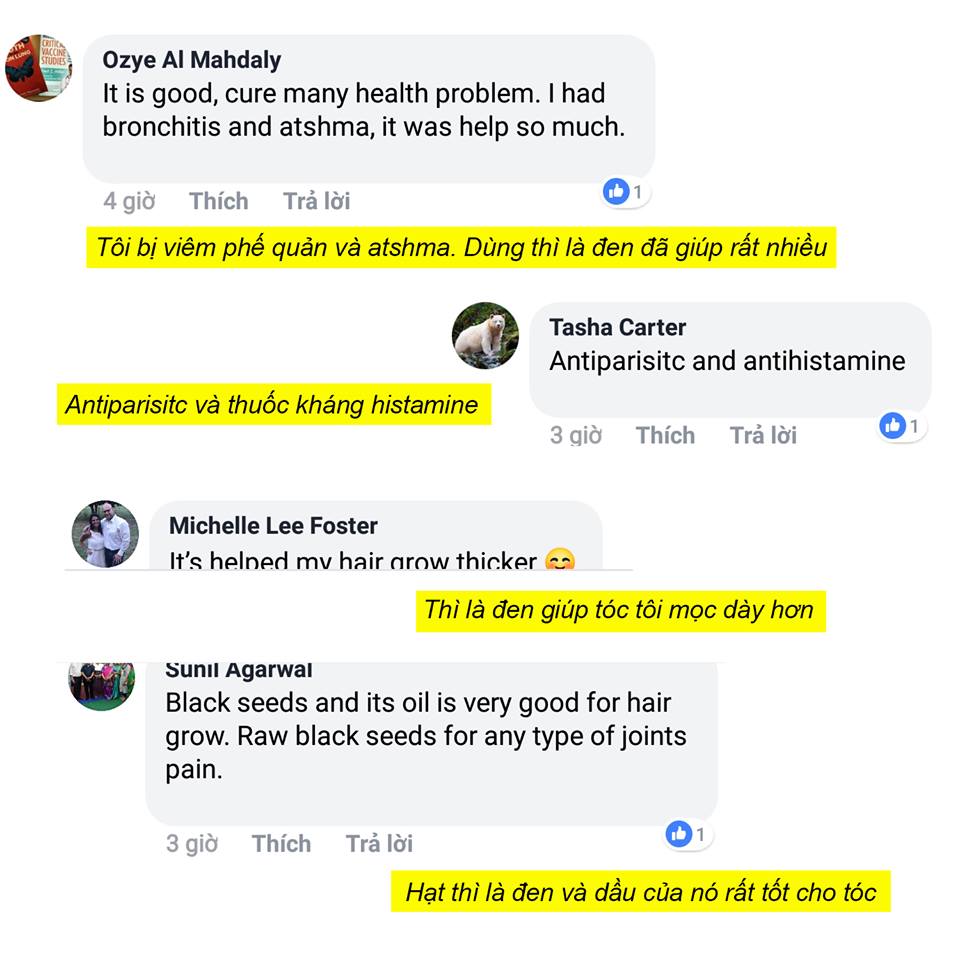Click Thích below Sunil Agarwal's comment
This screenshot has width=960, height=960.
coord(282,844)
